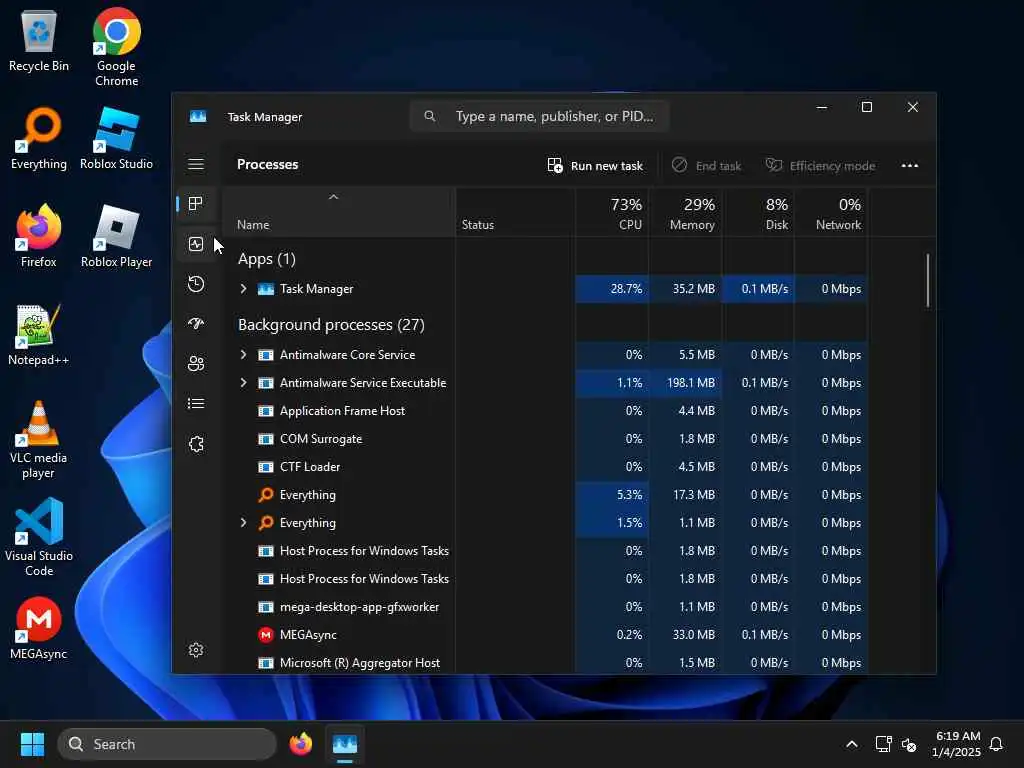Viewport: 1024px width, 768px height.
Task: Open the Windows Start button
Action: (32, 744)
